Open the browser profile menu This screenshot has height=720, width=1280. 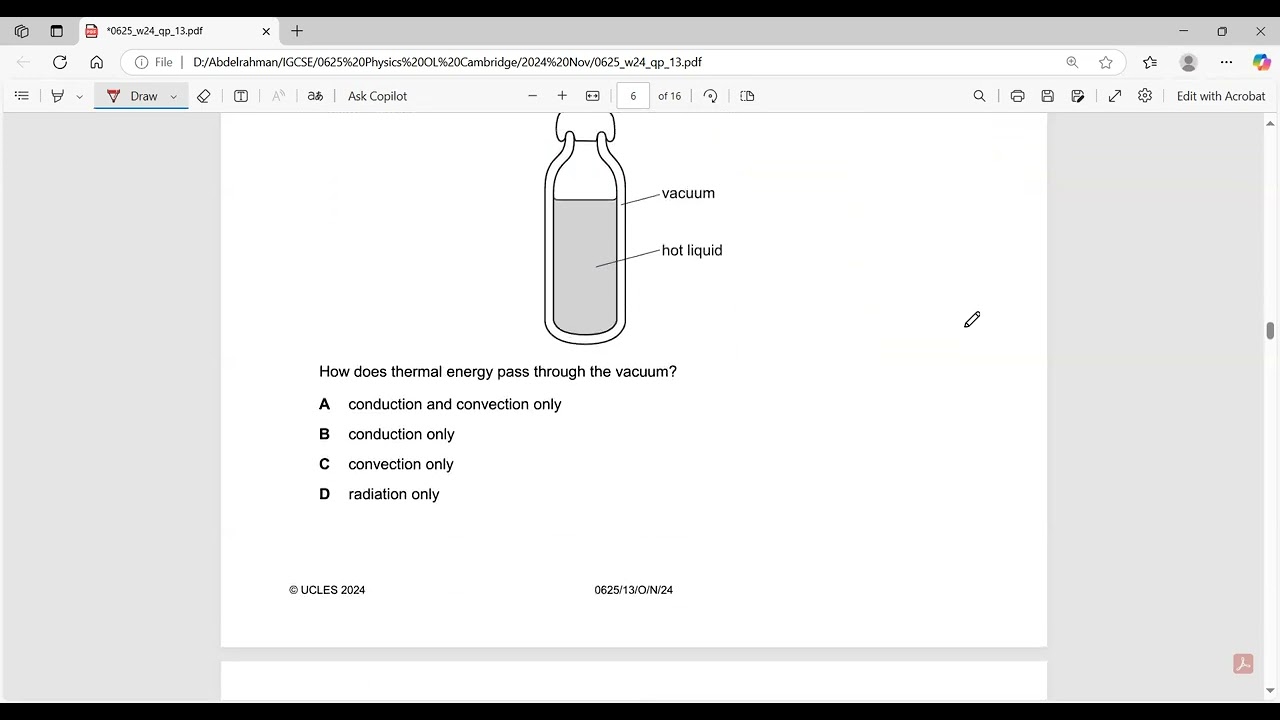click(x=1188, y=62)
